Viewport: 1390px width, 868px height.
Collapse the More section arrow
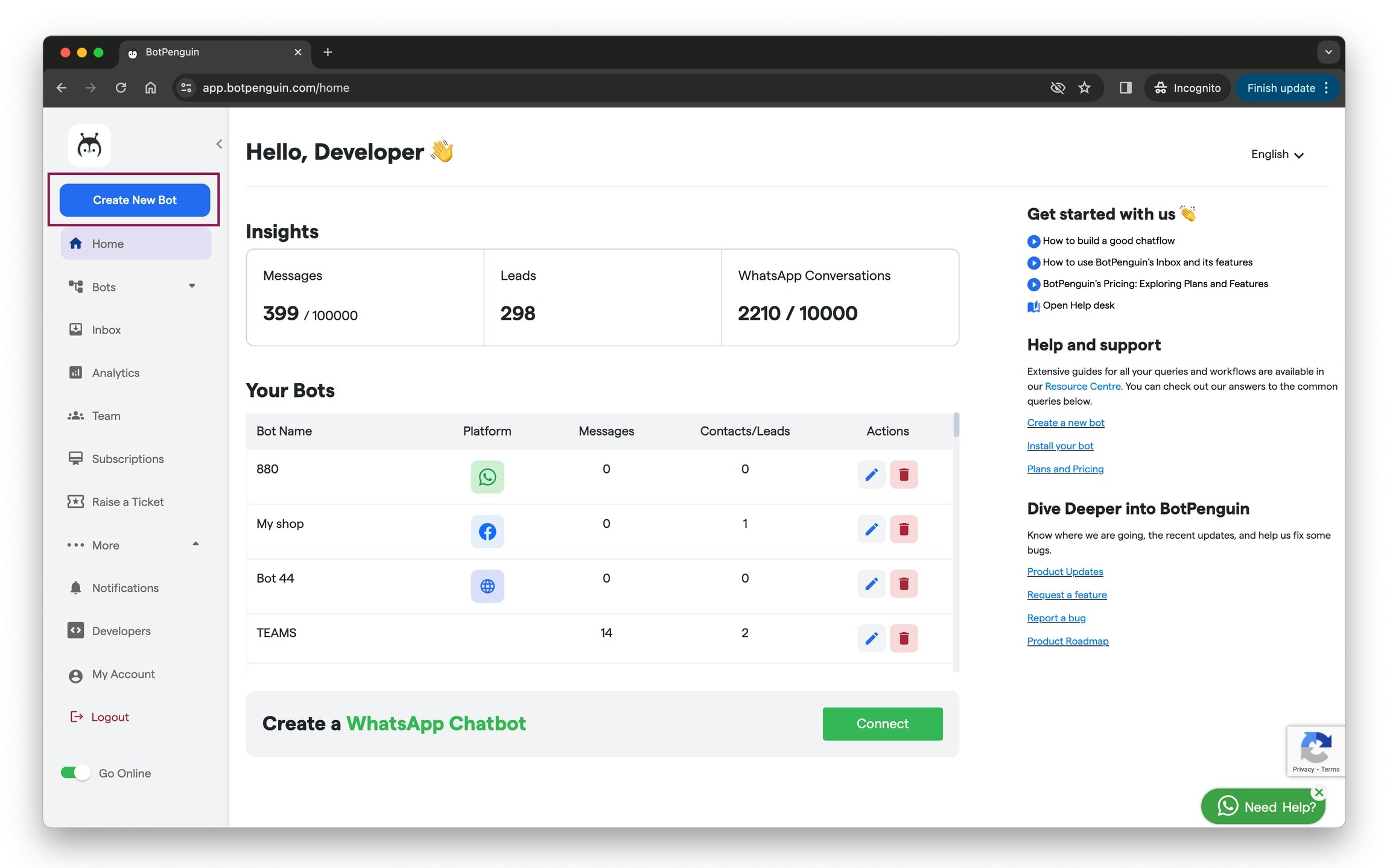(195, 544)
